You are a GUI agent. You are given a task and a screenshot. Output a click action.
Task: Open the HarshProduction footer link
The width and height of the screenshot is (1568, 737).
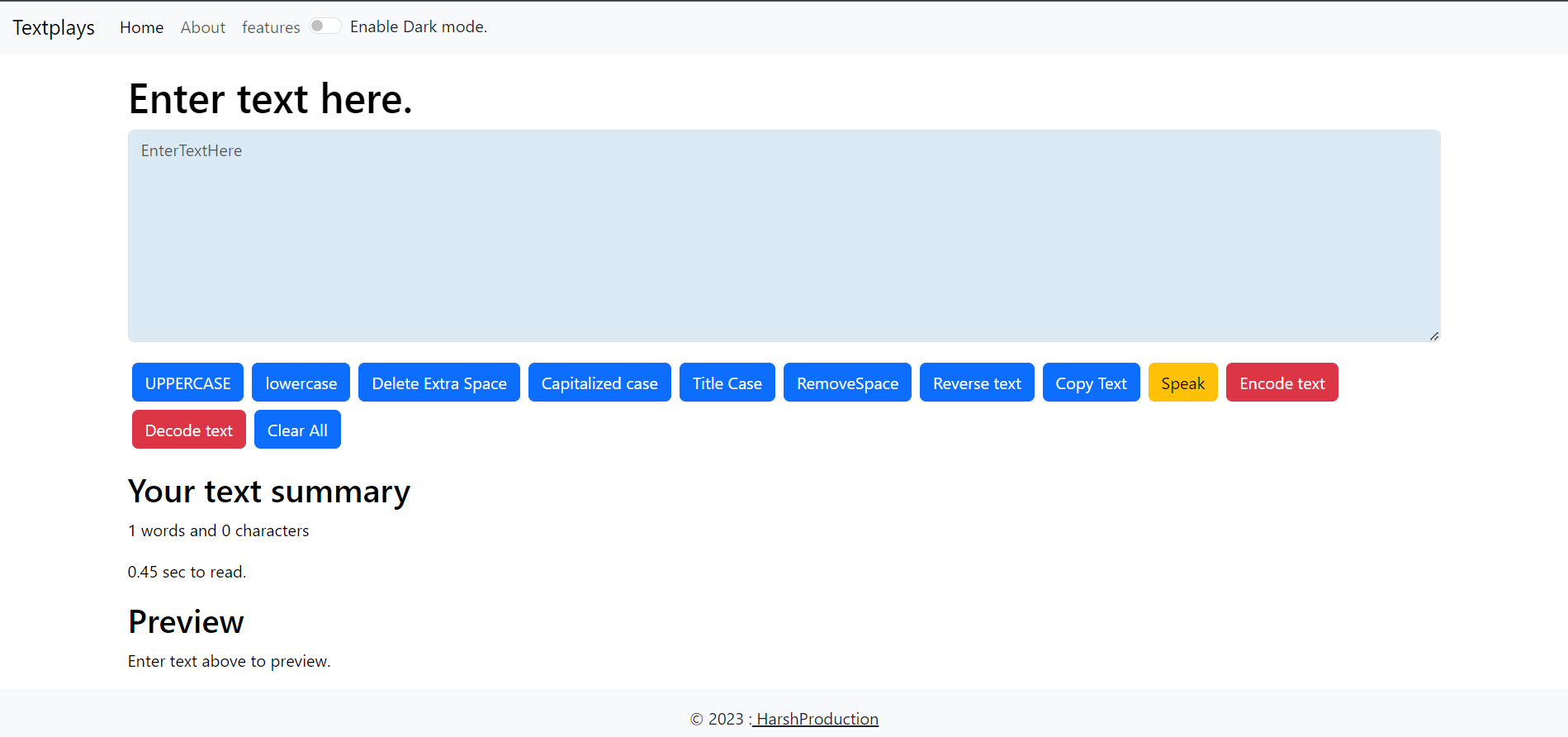816,719
